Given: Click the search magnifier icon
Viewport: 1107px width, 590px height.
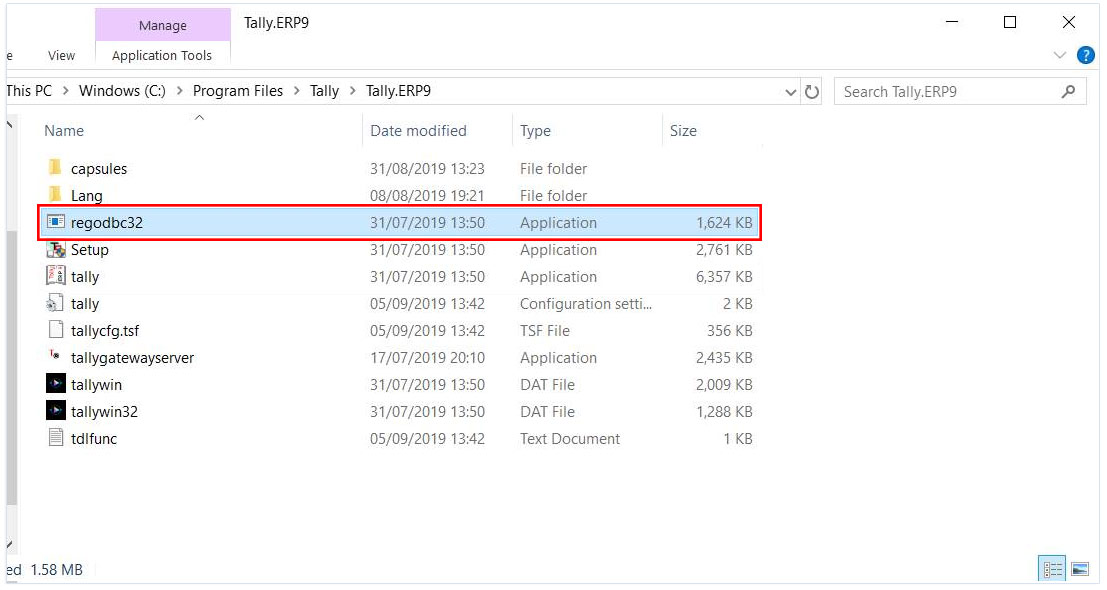Looking at the screenshot, I should pyautogui.click(x=1069, y=92).
